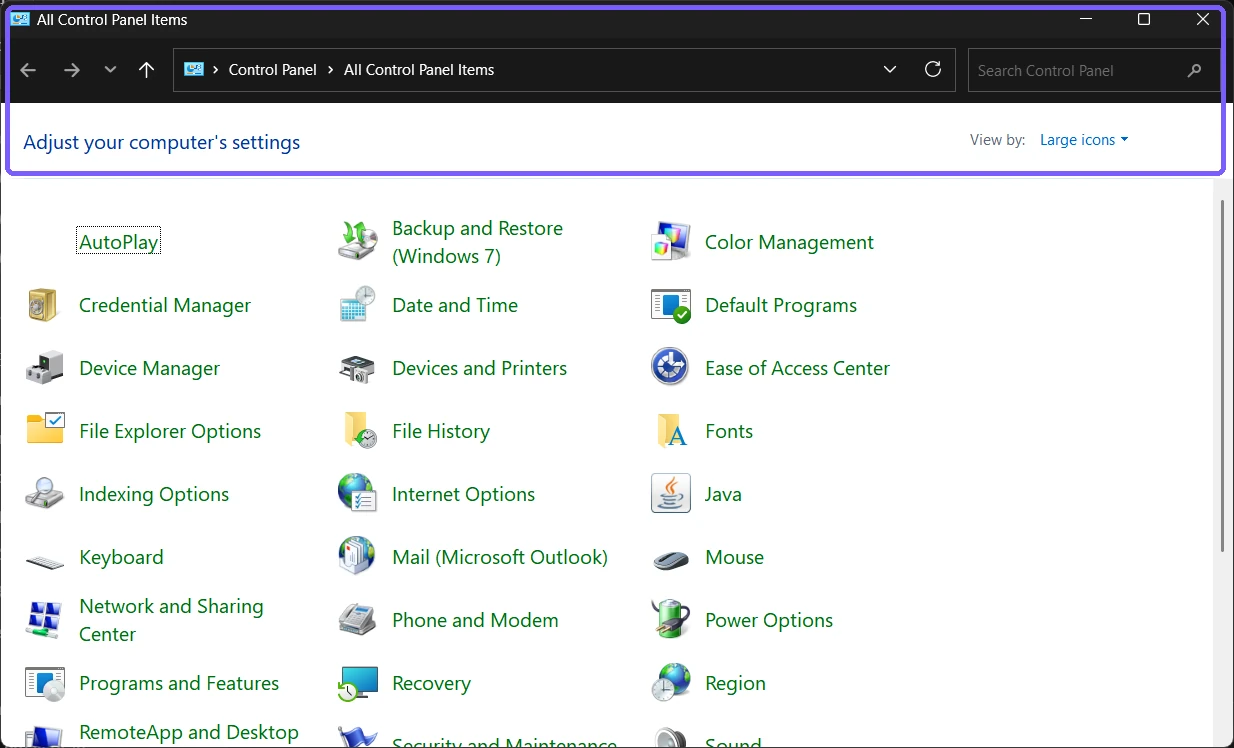Image resolution: width=1234 pixels, height=748 pixels.
Task: Open the Devices and Printers icon
Action: (x=357, y=368)
